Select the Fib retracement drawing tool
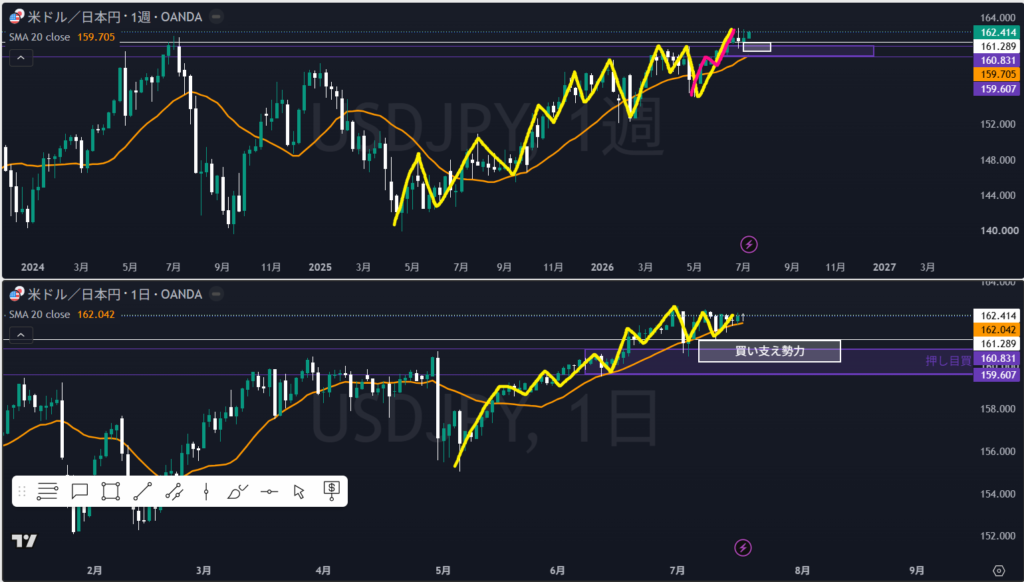This screenshot has width=1024, height=582. (x=47, y=491)
